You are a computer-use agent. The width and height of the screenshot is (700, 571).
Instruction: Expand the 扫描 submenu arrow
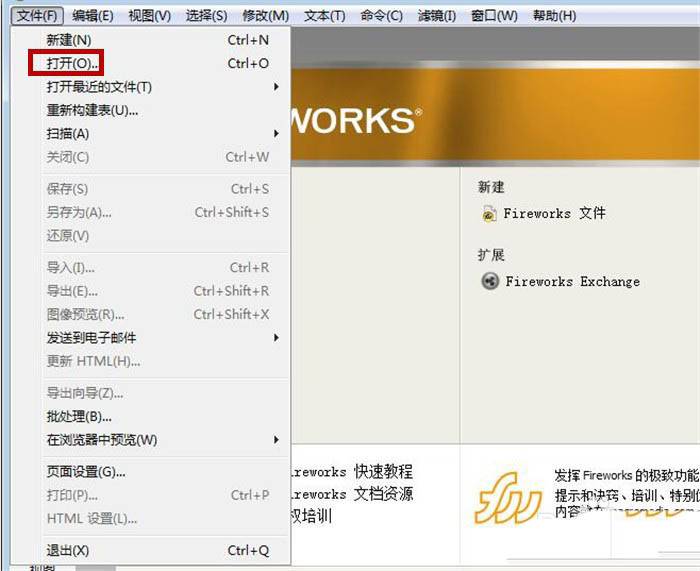click(x=277, y=134)
